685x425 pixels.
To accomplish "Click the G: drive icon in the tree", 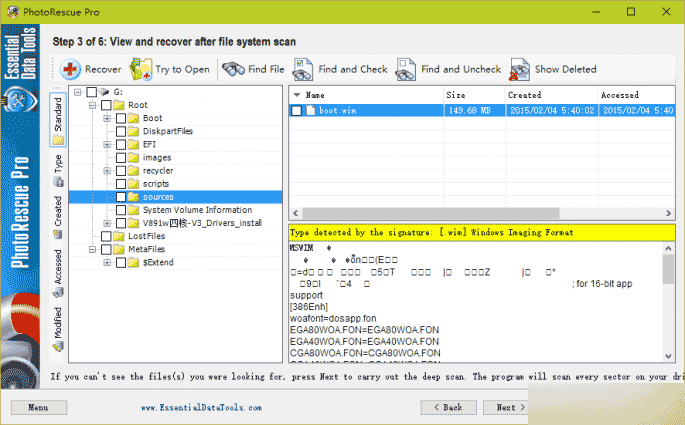I will coord(104,92).
